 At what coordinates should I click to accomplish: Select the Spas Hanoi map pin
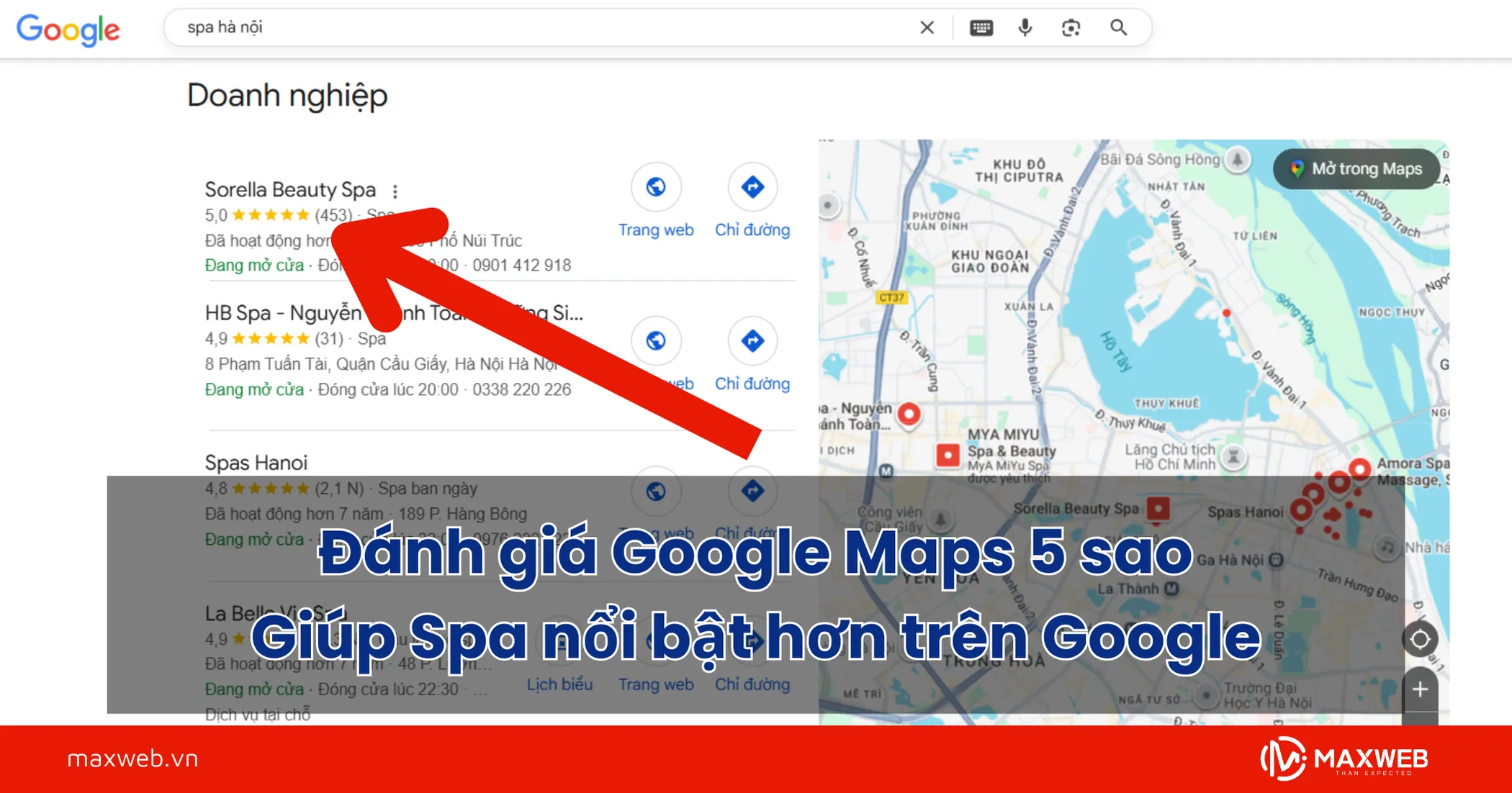click(x=1300, y=511)
